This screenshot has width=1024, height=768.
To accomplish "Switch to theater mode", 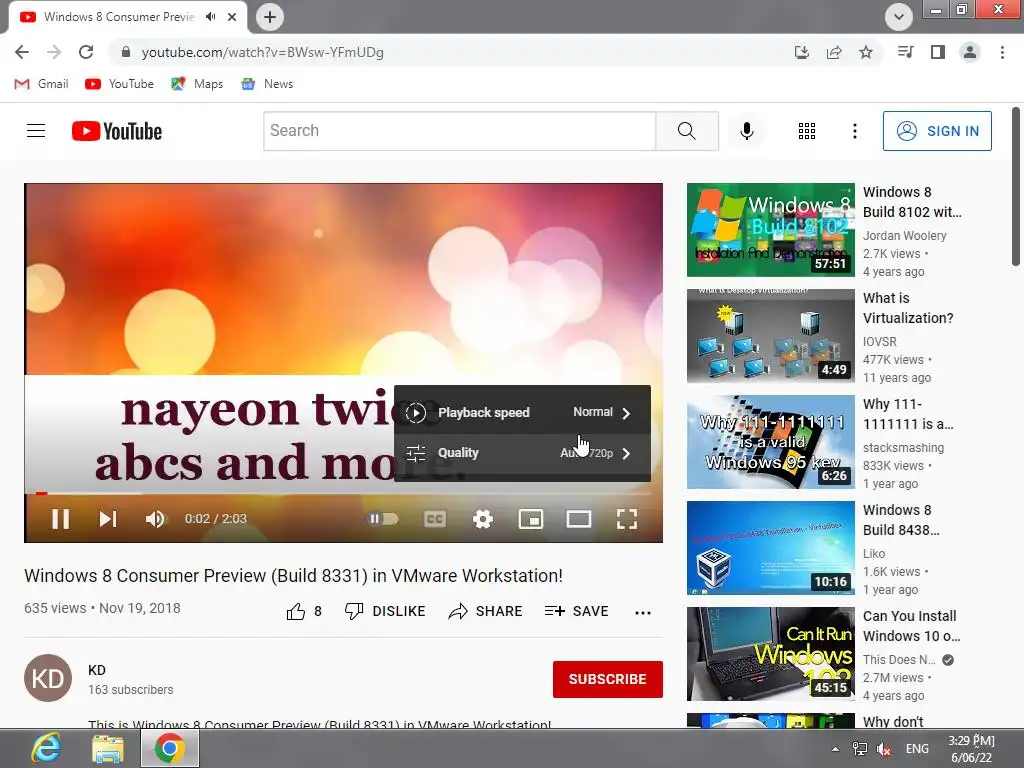I will pyautogui.click(x=579, y=519).
